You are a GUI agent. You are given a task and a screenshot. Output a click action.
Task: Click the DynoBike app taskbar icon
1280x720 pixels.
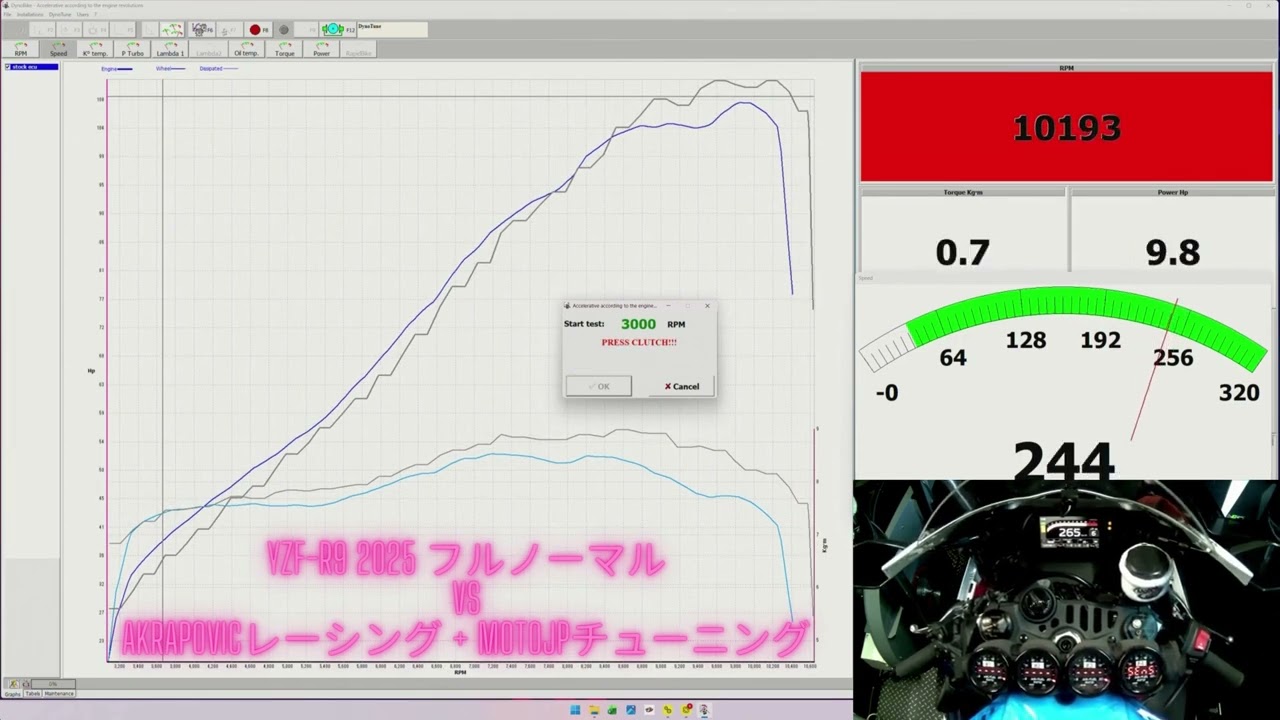click(704, 710)
